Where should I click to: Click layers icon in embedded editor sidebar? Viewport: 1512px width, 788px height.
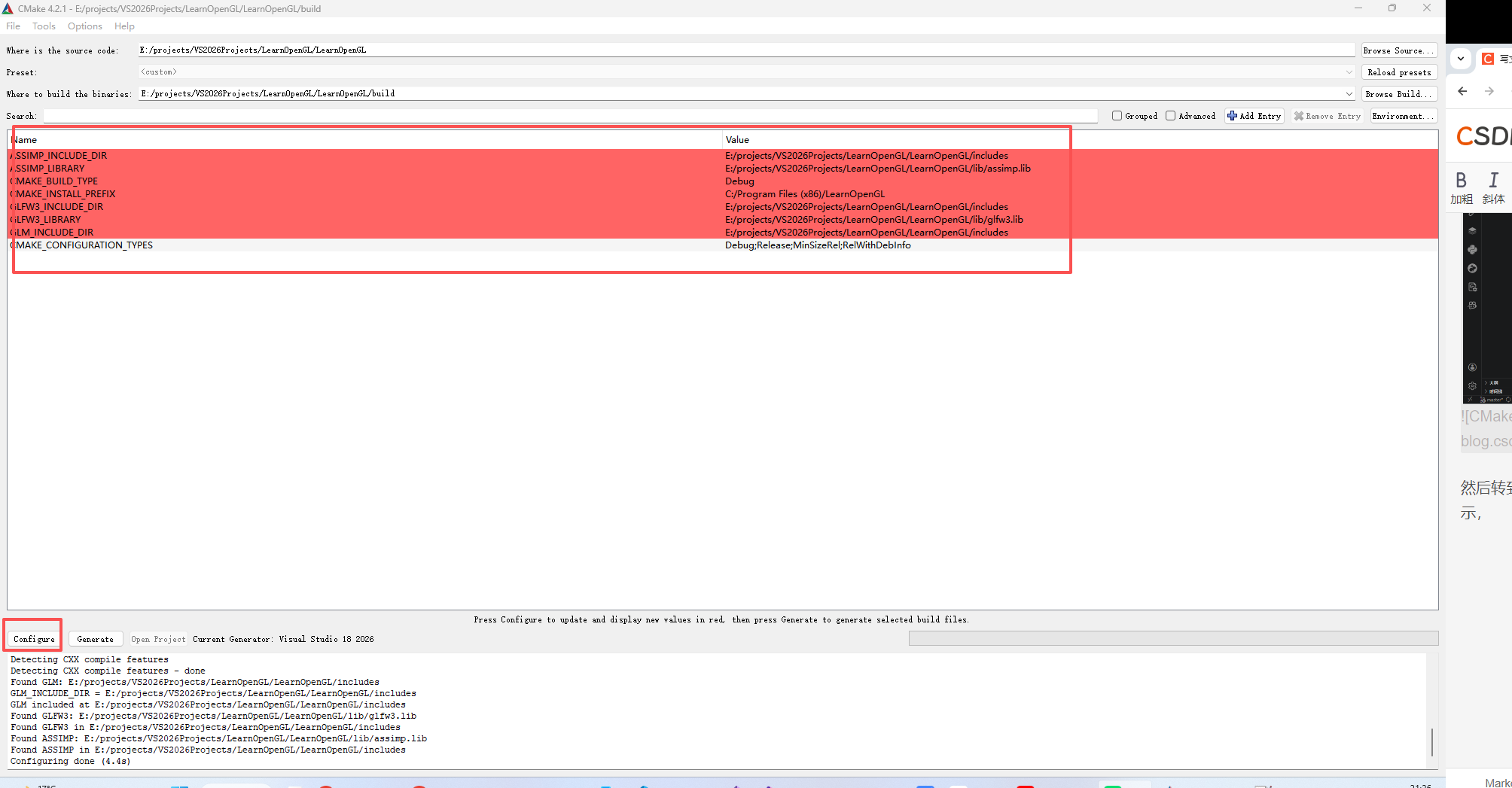click(x=1472, y=231)
